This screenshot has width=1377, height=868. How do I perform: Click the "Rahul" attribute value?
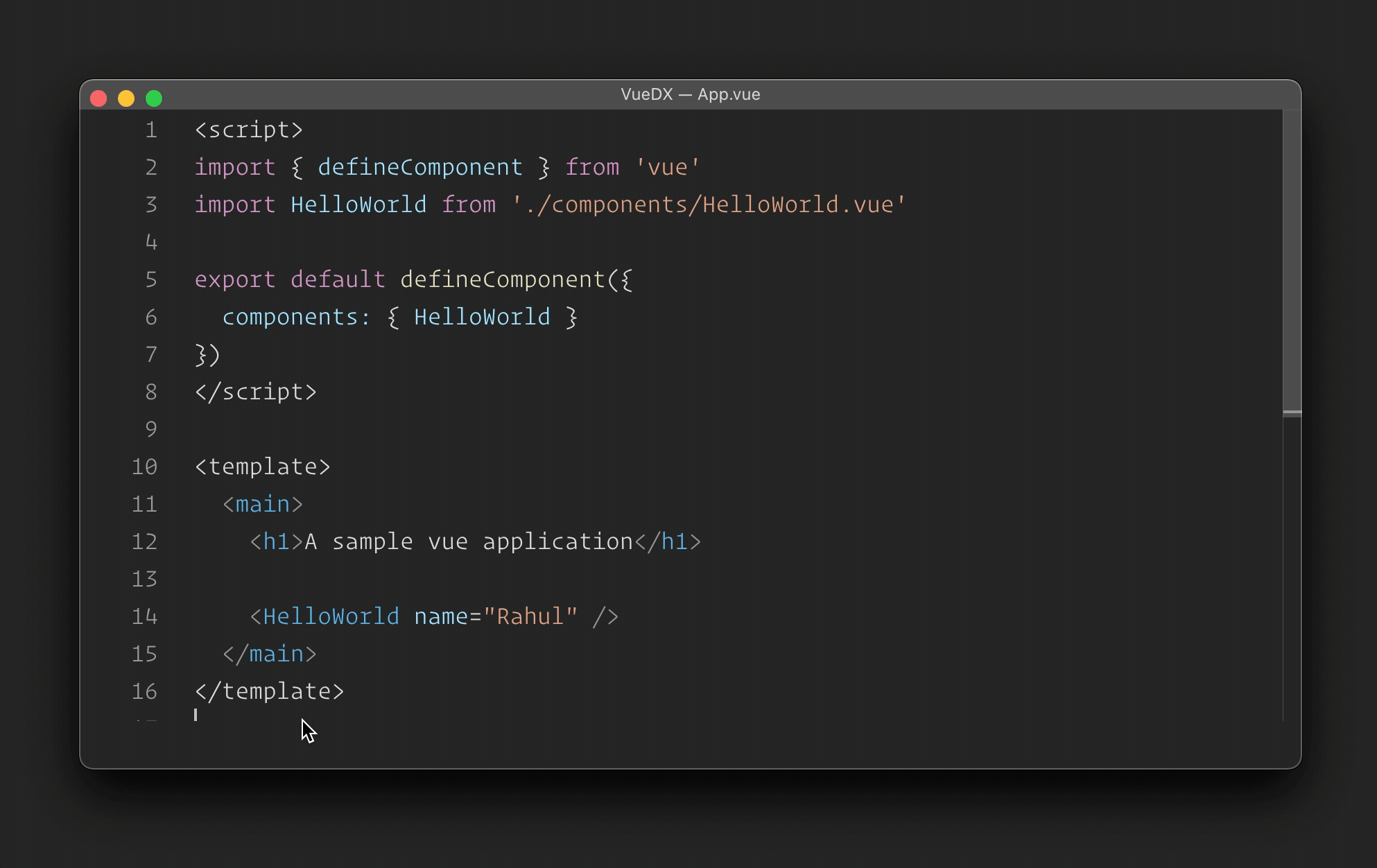coord(530,616)
